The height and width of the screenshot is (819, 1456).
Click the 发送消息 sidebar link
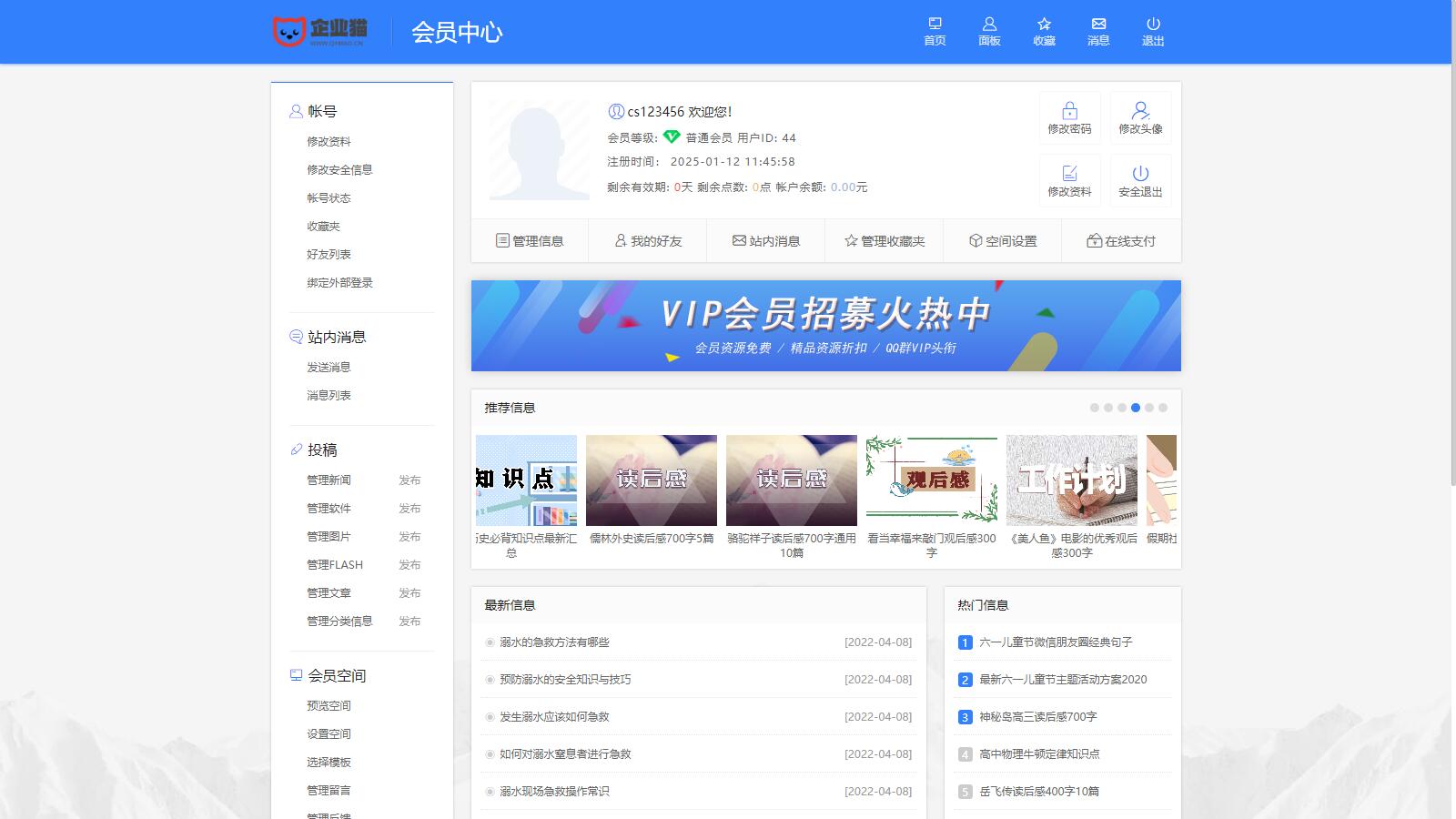point(329,366)
